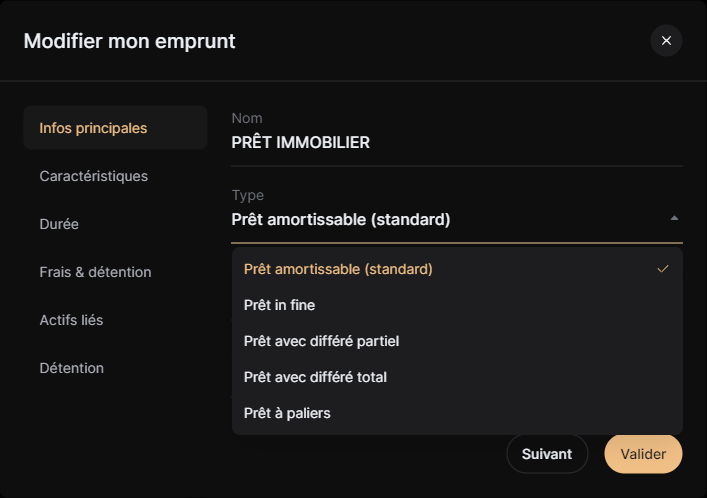Click the checkmark beside the selected loan type
The height and width of the screenshot is (498, 707).
click(x=662, y=269)
